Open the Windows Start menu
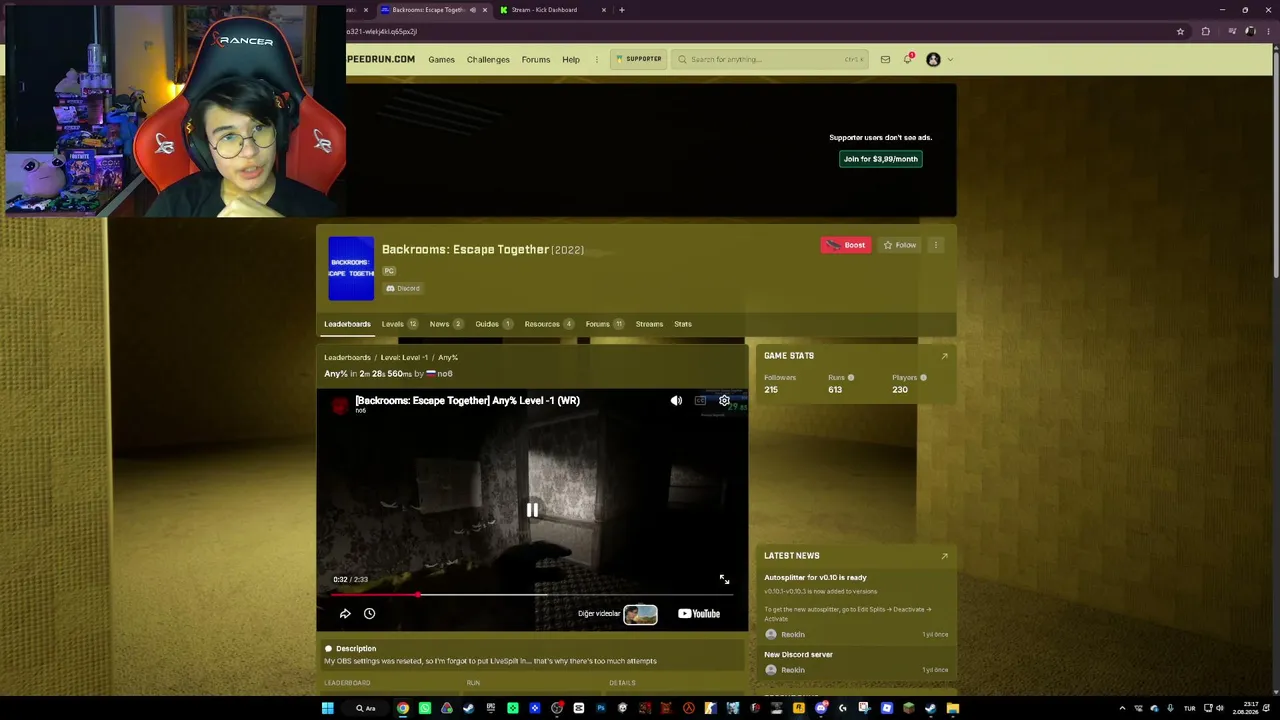The width and height of the screenshot is (1280, 720). tap(327, 709)
